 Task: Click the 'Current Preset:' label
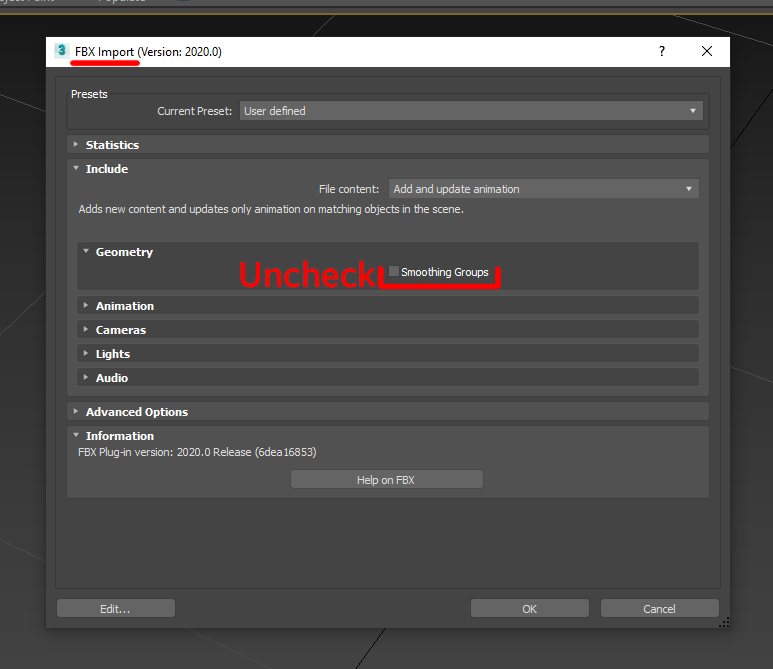point(194,111)
